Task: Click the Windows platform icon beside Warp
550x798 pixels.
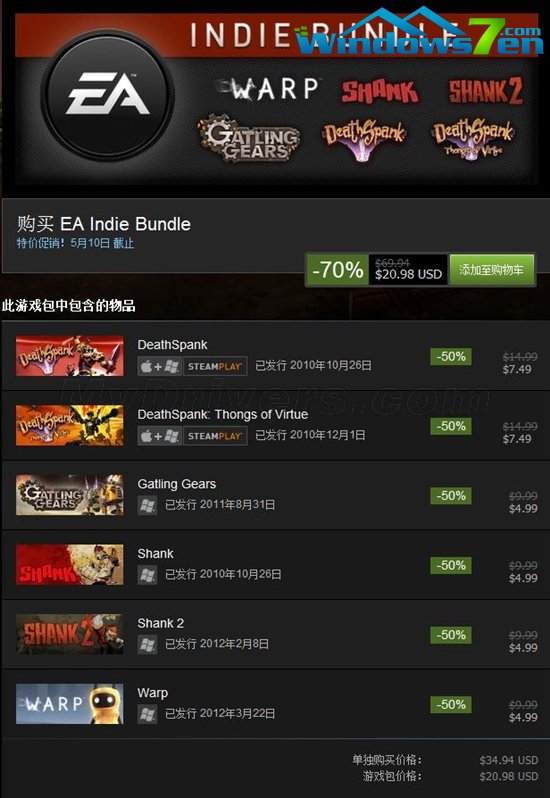Action: (x=147, y=714)
